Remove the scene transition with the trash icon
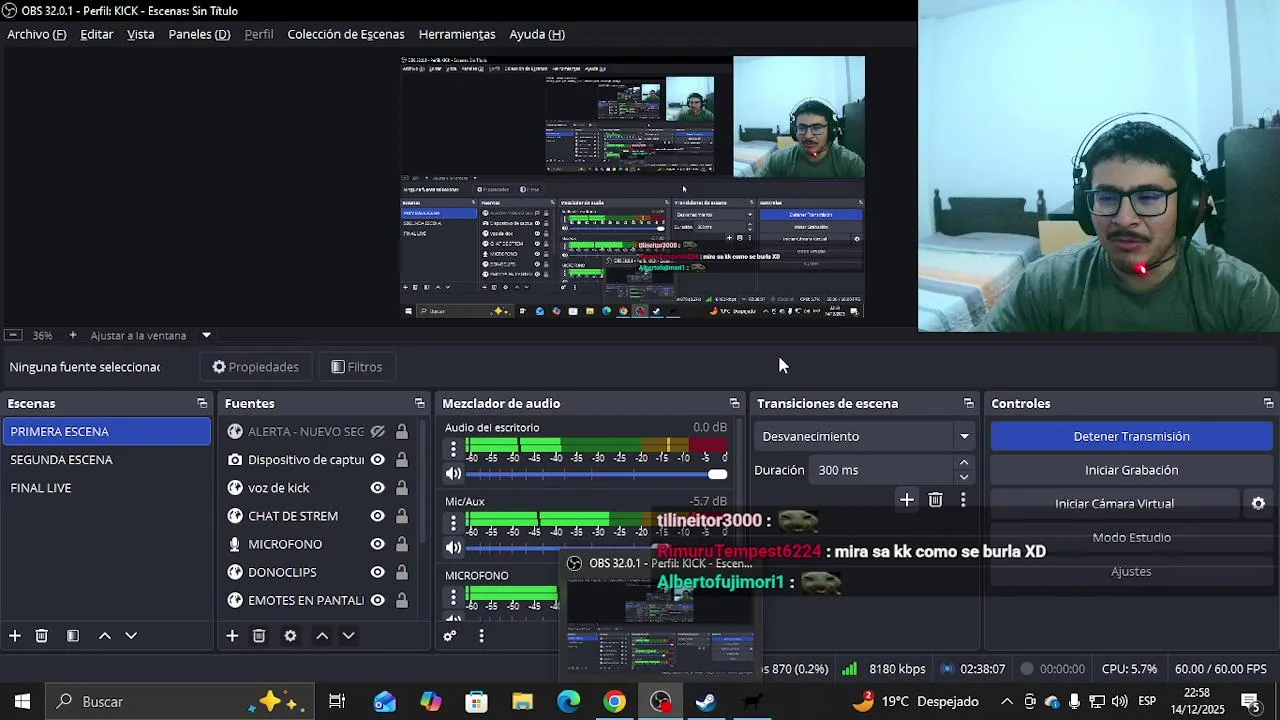This screenshot has height=720, width=1280. pyautogui.click(x=935, y=500)
